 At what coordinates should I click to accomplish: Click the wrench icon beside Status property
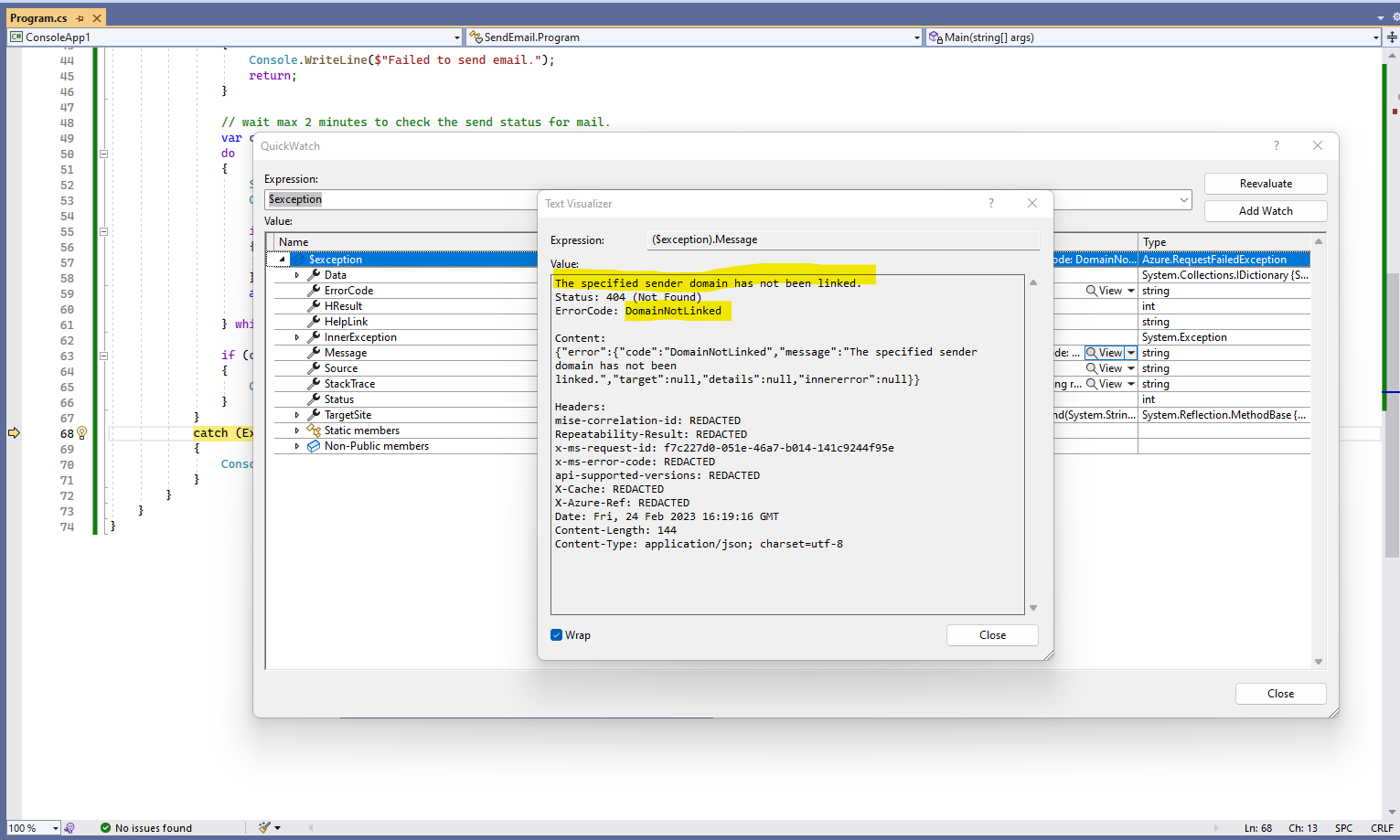pos(314,399)
